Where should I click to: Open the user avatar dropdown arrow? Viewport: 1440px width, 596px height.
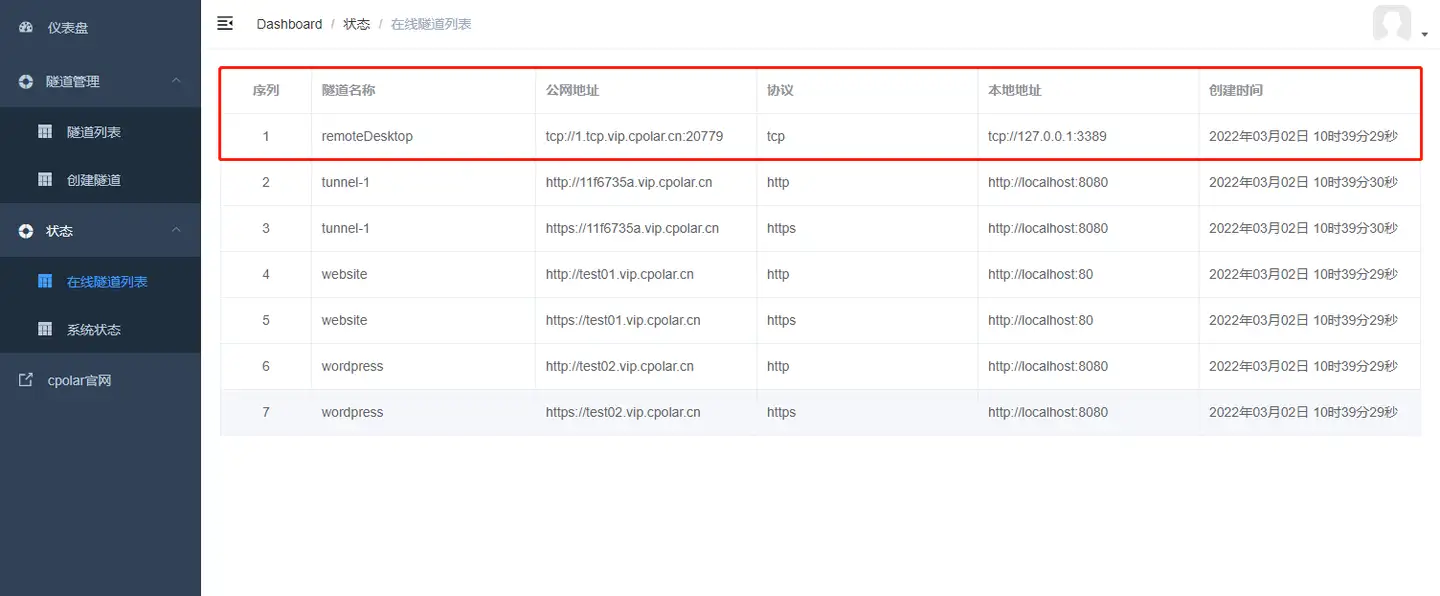[x=1424, y=35]
